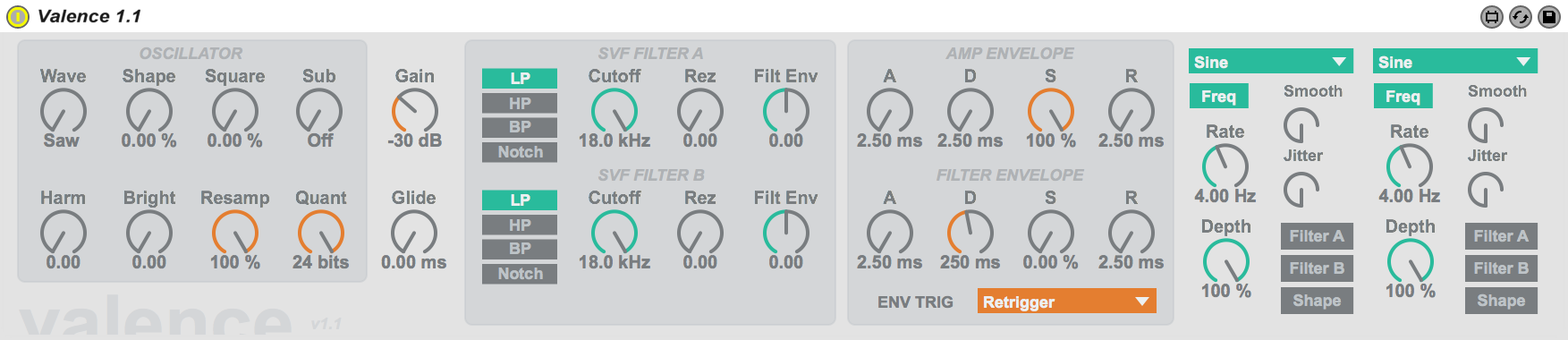Viewport: 1568px width, 340px height.
Task: Click the Filter A cutoff value 18.0 kHz
Action: [x=614, y=140]
